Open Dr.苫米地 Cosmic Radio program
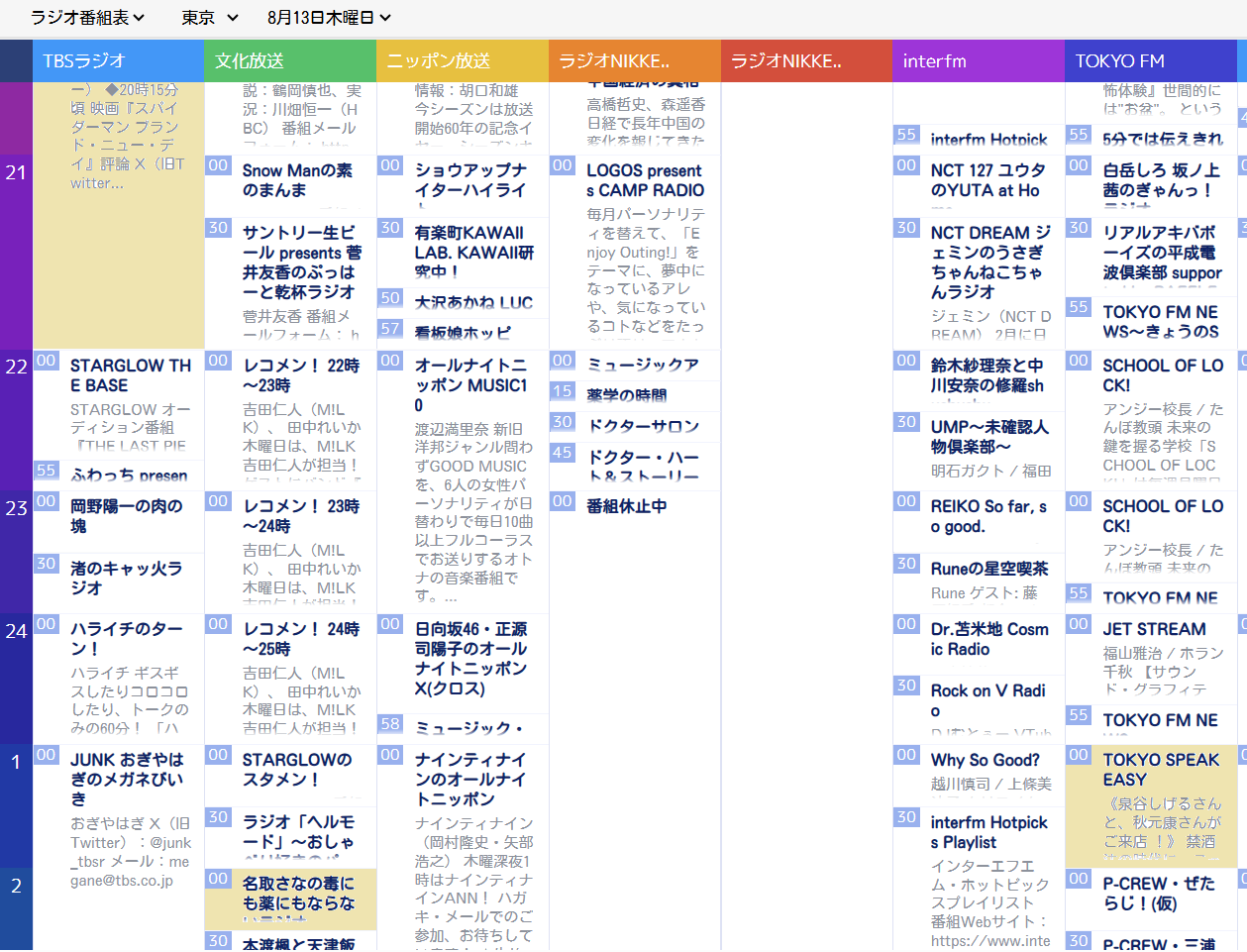 click(989, 639)
